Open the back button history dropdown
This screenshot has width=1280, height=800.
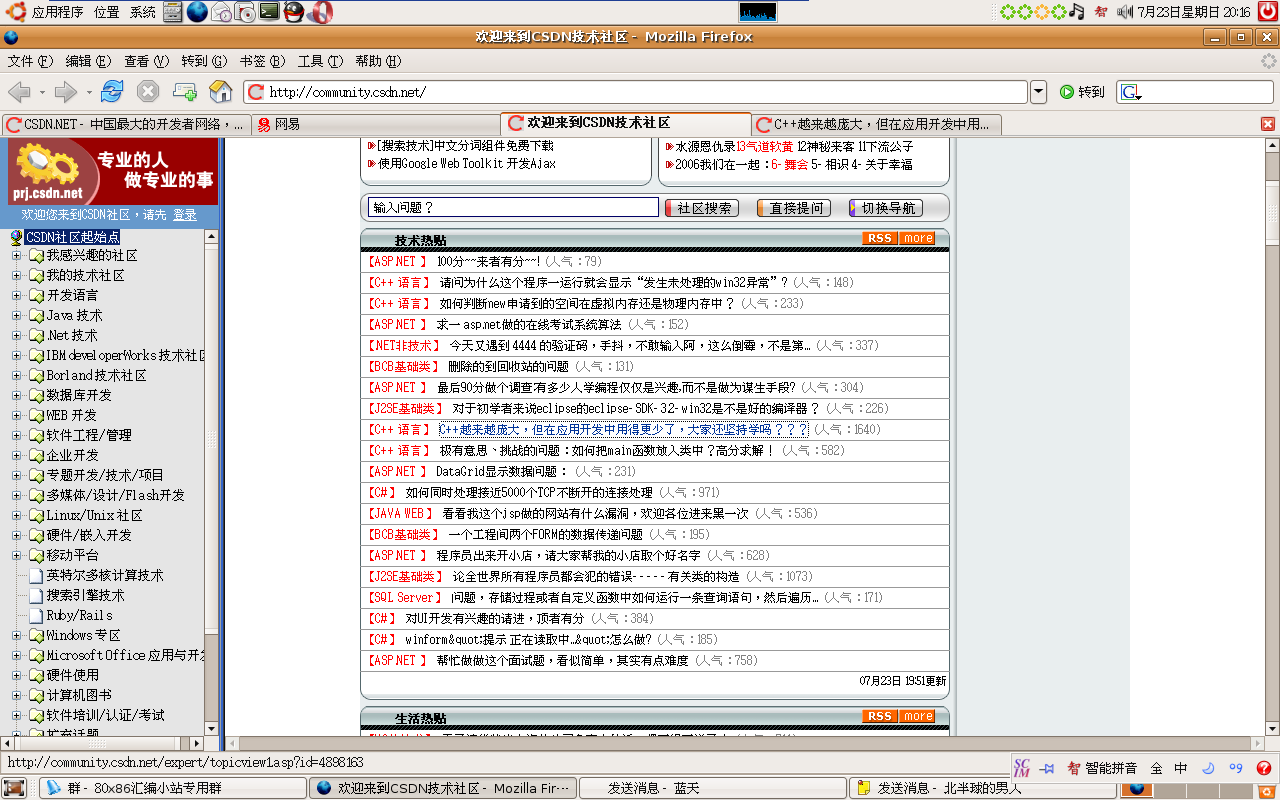42,93
